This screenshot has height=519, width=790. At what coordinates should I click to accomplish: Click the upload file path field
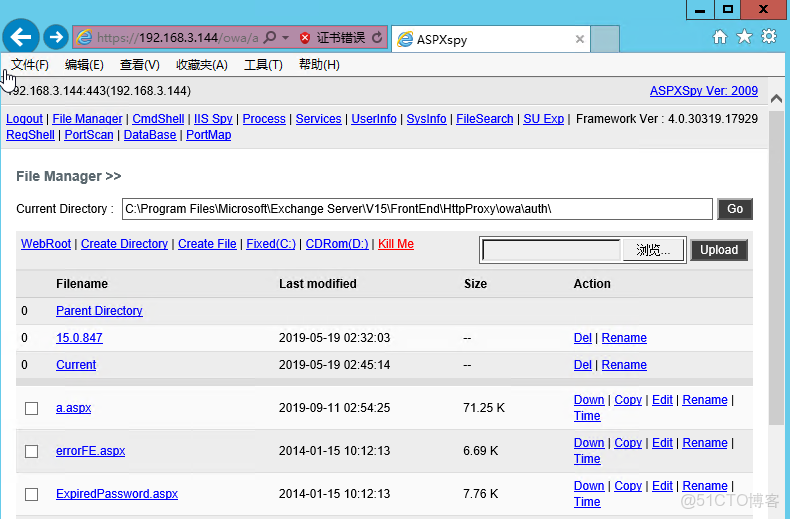click(551, 250)
